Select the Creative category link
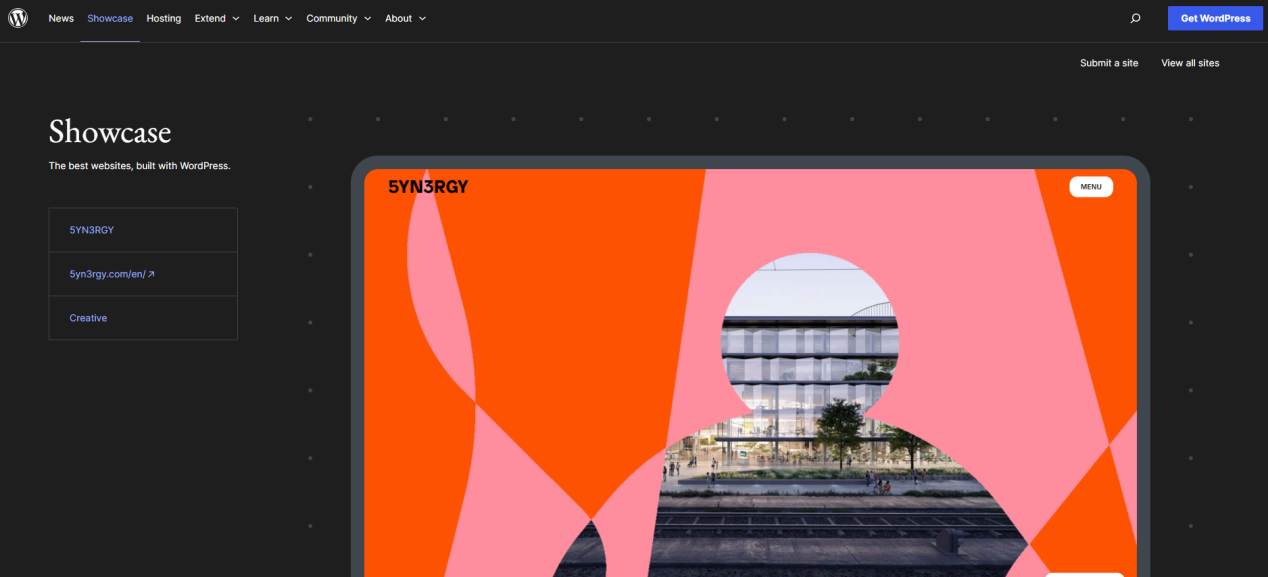The width and height of the screenshot is (1268, 577). [x=88, y=318]
